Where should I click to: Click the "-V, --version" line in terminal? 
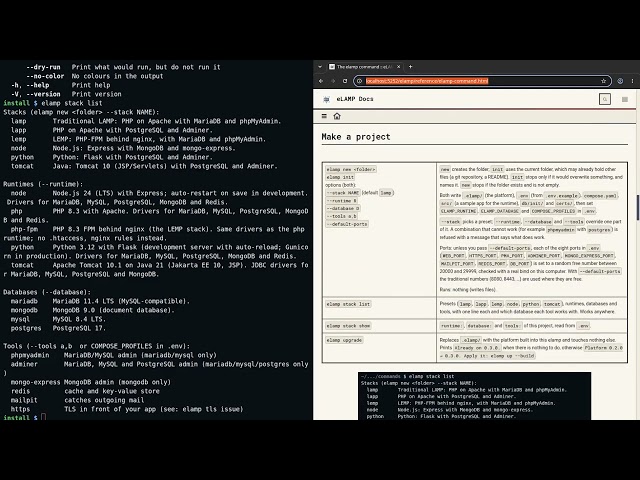[x=66, y=94]
